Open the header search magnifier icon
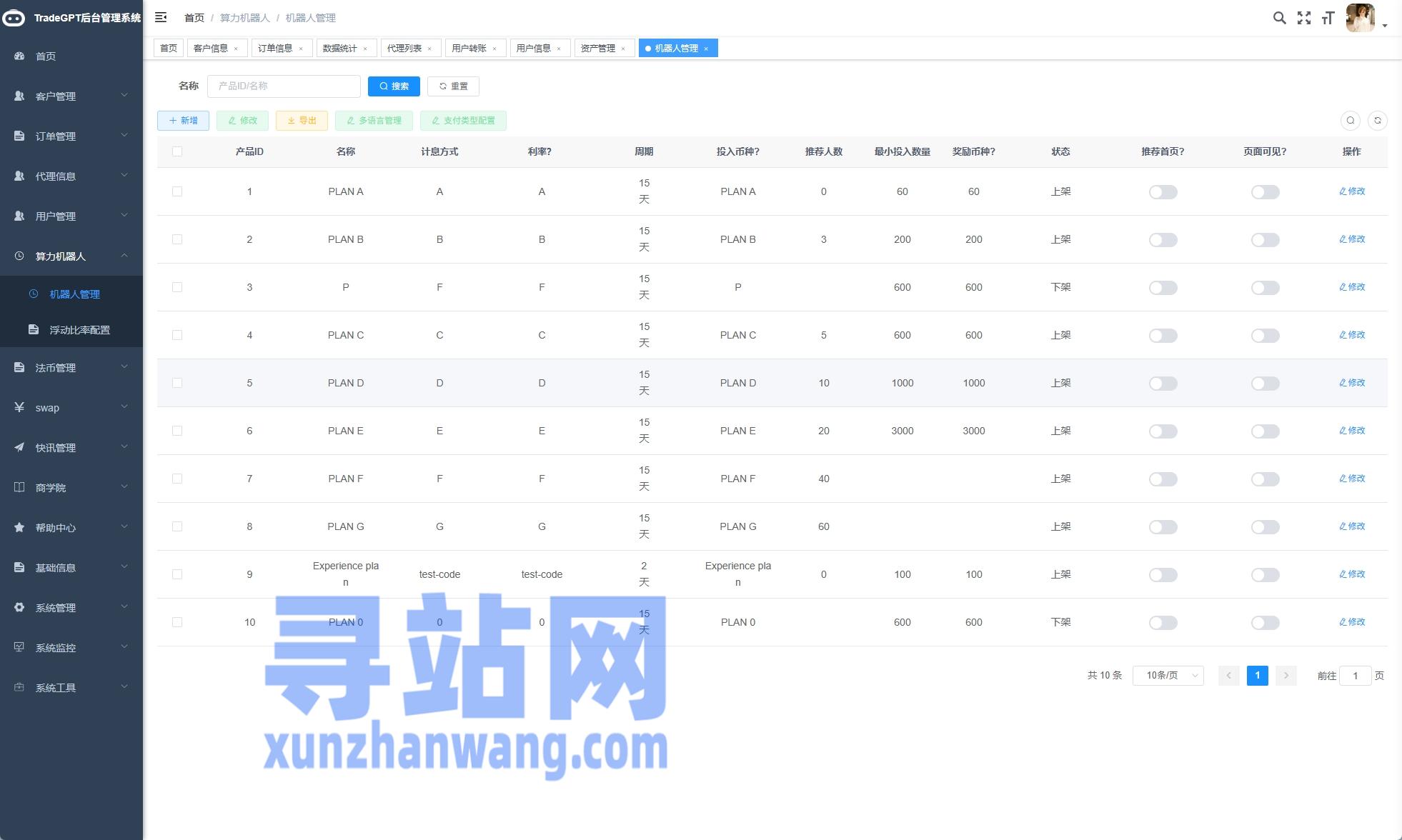Image resolution: width=1402 pixels, height=840 pixels. click(x=1279, y=18)
